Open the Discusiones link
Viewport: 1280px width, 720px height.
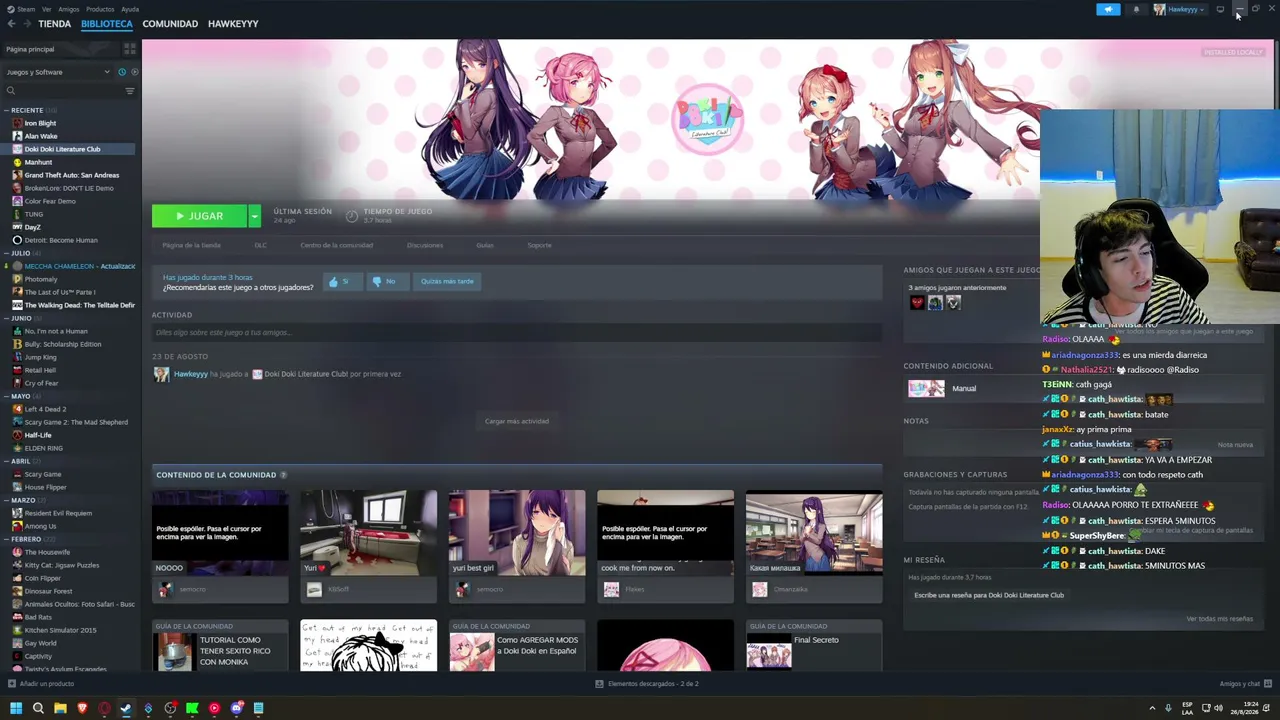425,245
